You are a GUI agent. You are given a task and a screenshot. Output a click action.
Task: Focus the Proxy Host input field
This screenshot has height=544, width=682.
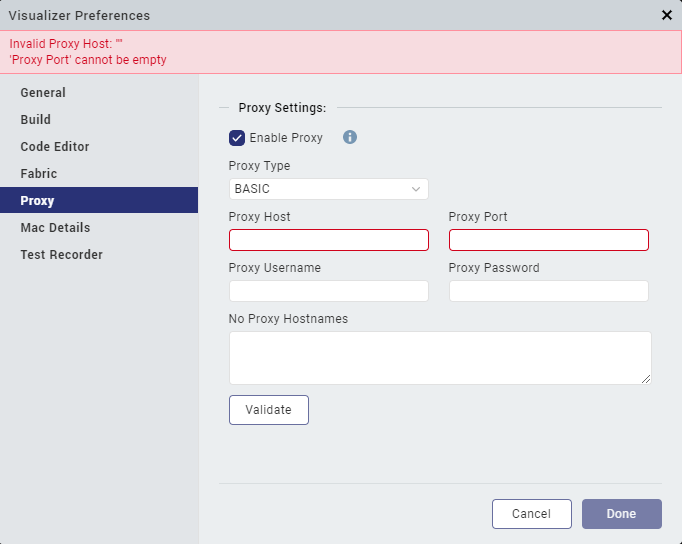coord(328,240)
